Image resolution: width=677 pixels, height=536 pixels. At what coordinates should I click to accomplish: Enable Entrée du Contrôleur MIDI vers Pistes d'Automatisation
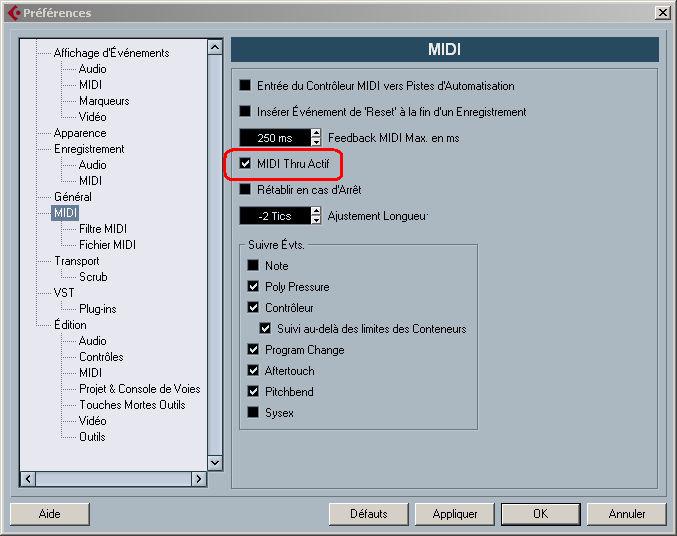[x=245, y=85]
